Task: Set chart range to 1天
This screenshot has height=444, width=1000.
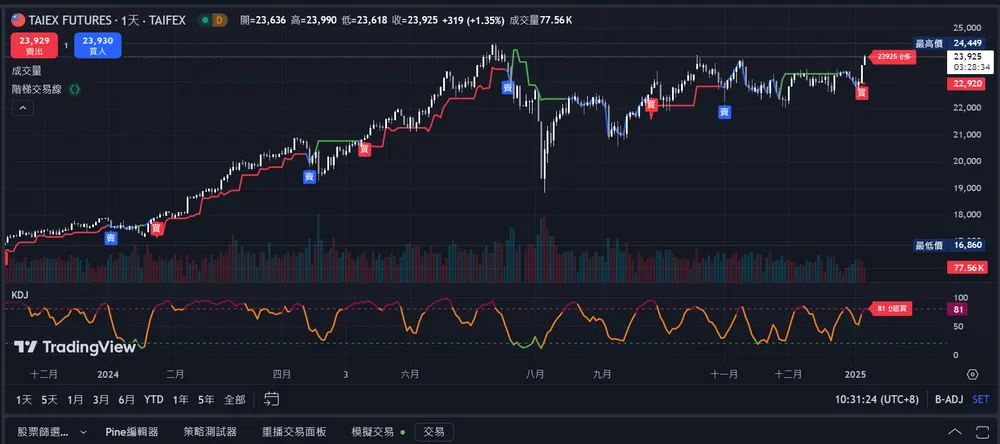Action: point(24,400)
